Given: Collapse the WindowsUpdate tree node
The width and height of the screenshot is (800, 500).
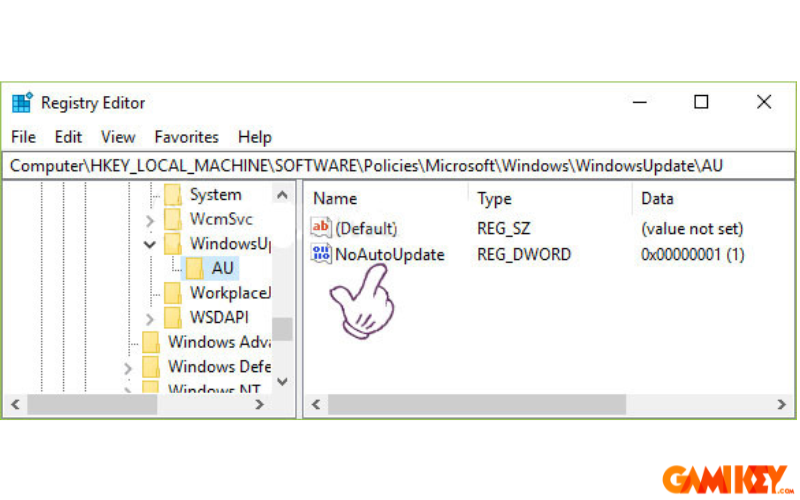Looking at the screenshot, I should pos(149,244).
